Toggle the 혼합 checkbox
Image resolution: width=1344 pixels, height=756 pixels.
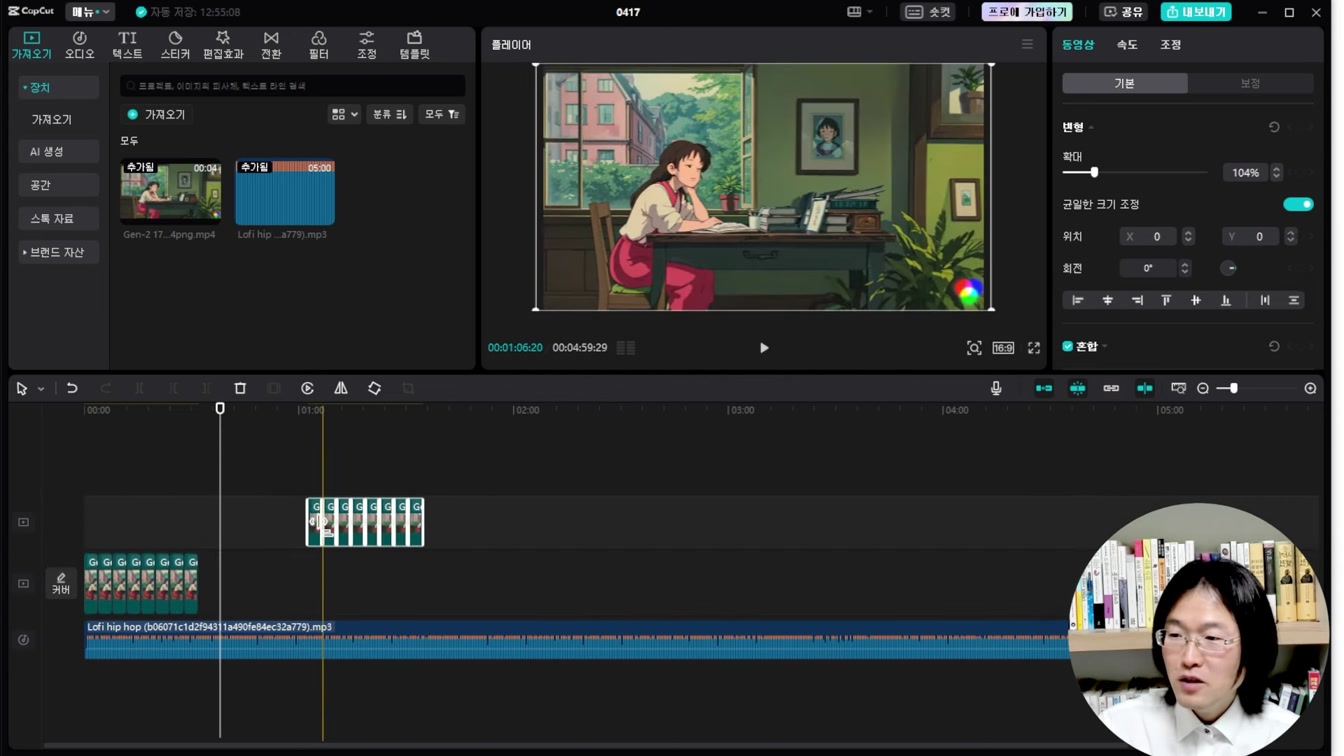[1068, 346]
